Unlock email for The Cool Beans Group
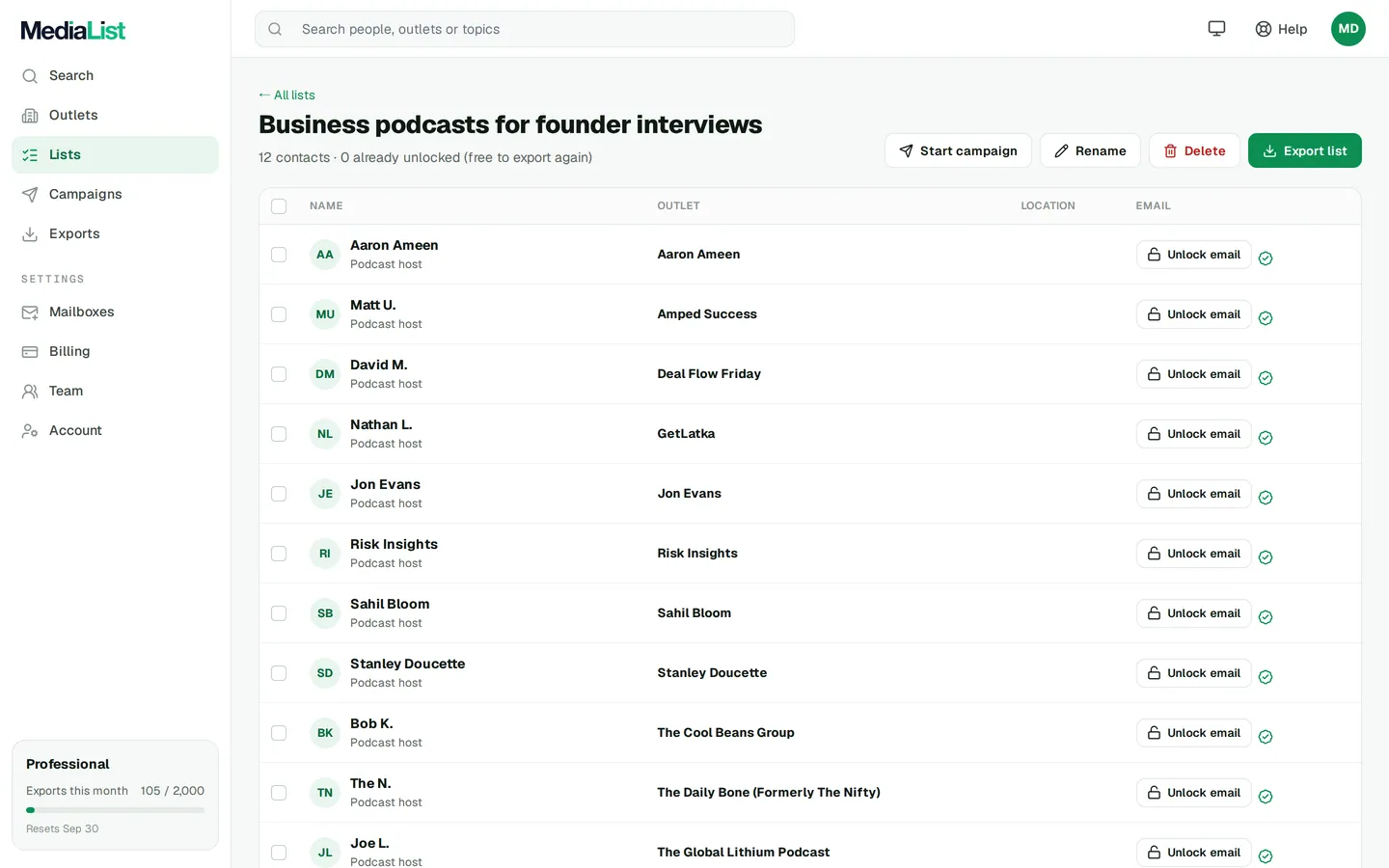 point(1193,733)
